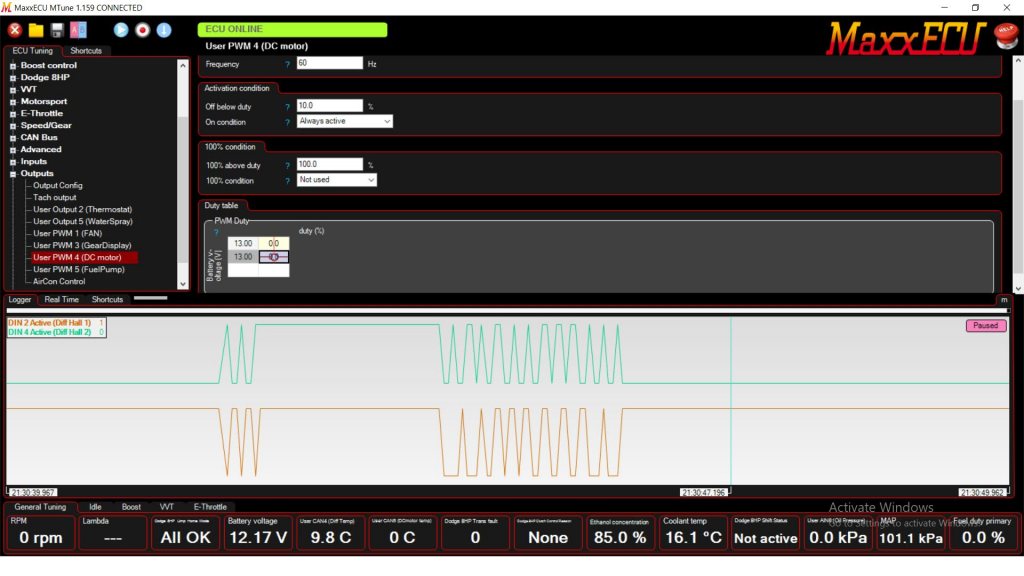Click the Off below duty input field
The width and height of the screenshot is (1024, 576).
[329, 105]
